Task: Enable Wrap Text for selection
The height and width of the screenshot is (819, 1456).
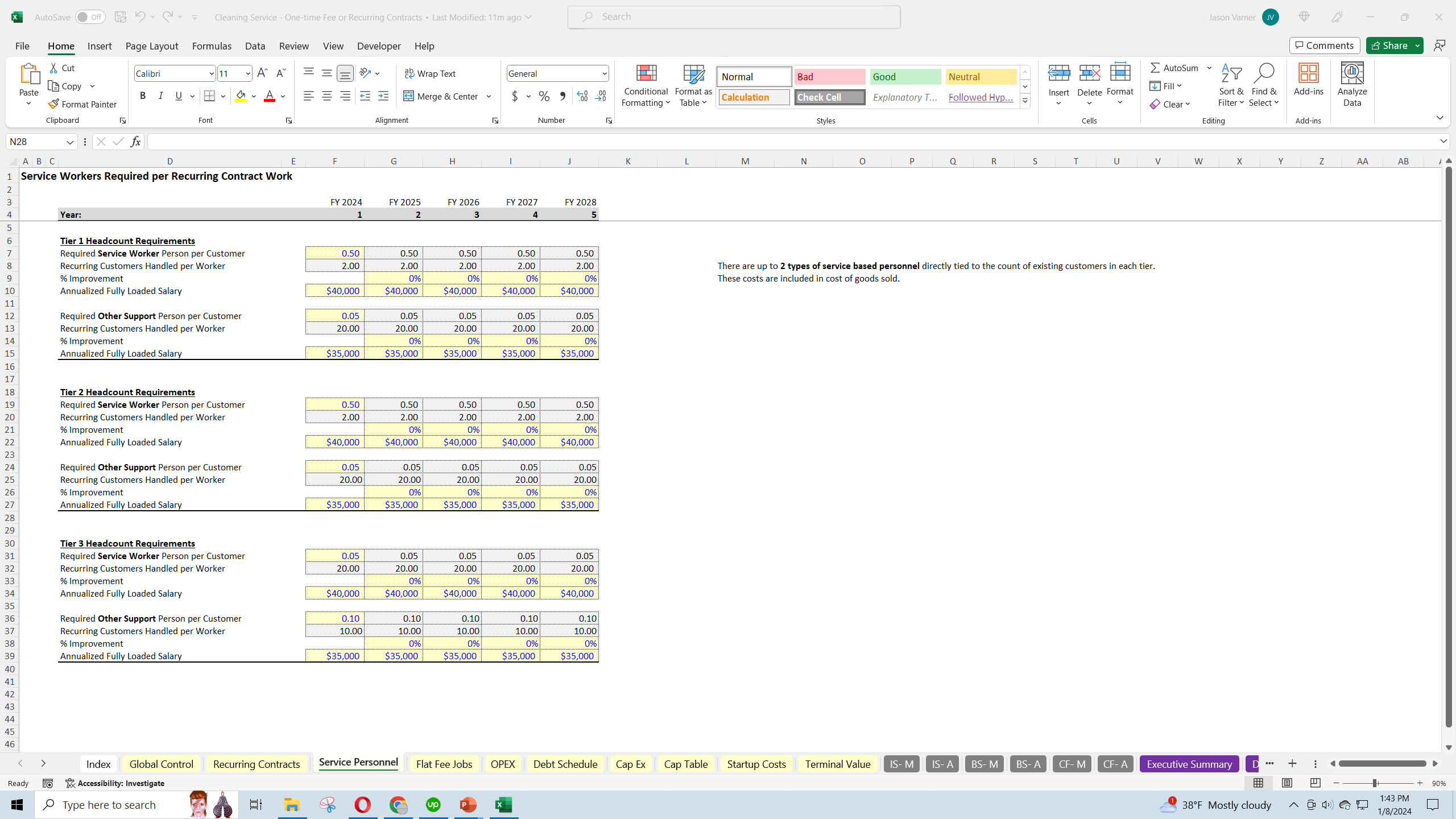Action: coord(431,73)
